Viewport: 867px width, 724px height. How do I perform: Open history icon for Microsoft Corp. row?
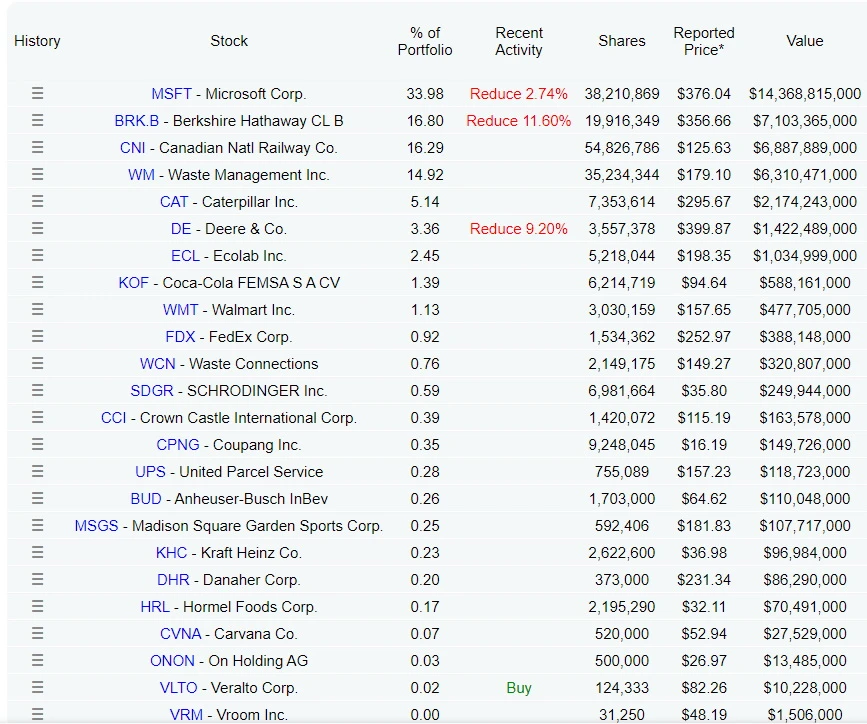37,94
